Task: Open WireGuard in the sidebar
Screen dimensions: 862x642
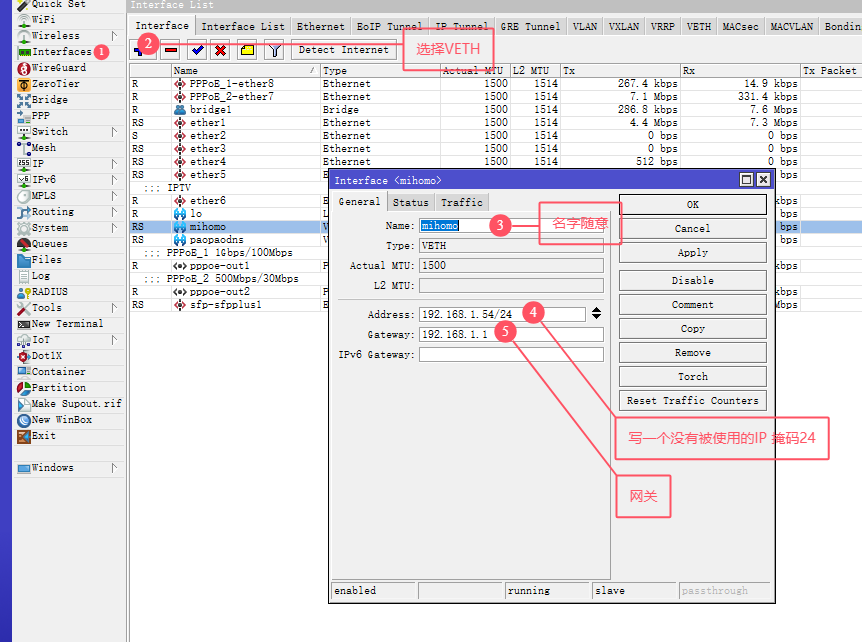Action: 59,68
